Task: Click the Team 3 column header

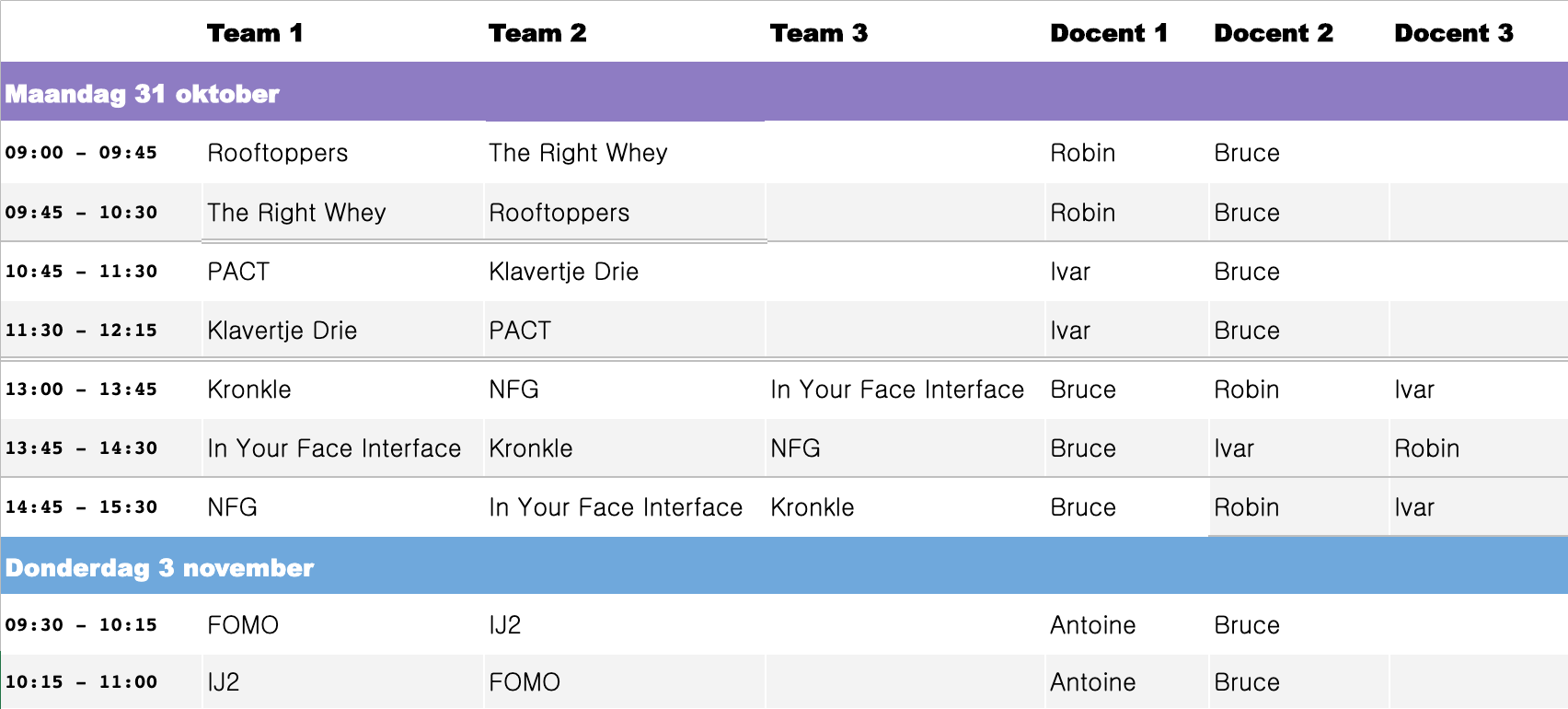Action: [x=819, y=33]
